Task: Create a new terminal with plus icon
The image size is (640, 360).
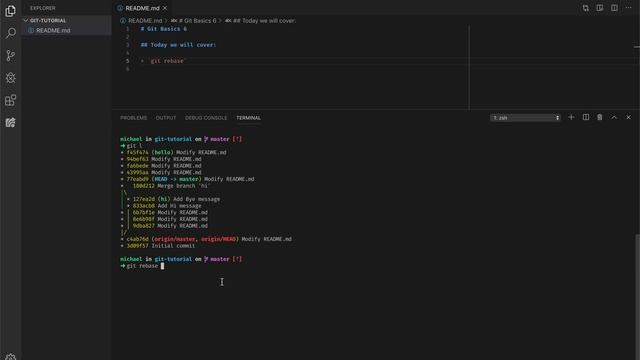Action: [571, 118]
